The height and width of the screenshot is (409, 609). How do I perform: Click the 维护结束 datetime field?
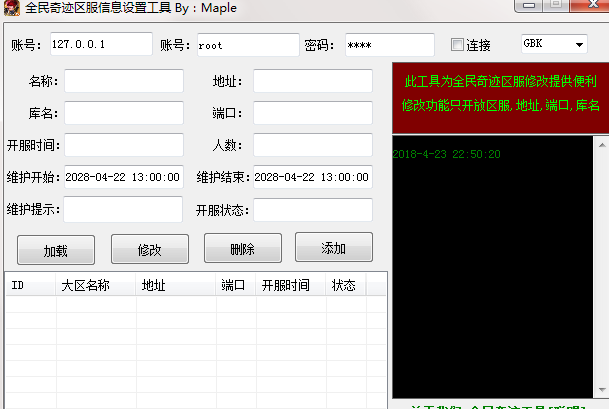[x=313, y=177]
